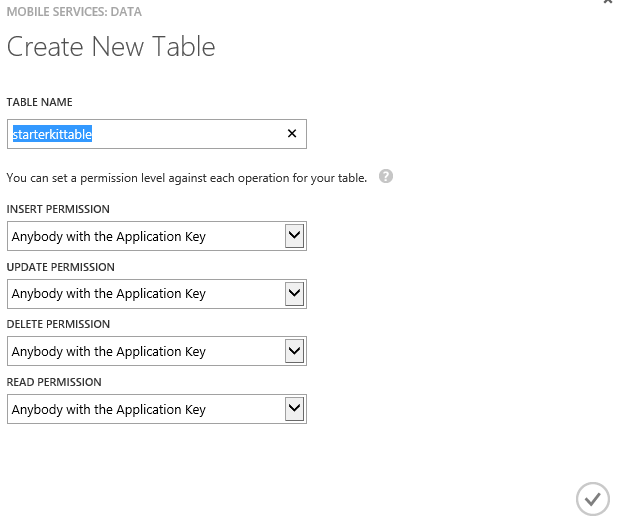Click the UPDATE PERMISSION label
This screenshot has width=618, height=526.
(60, 267)
